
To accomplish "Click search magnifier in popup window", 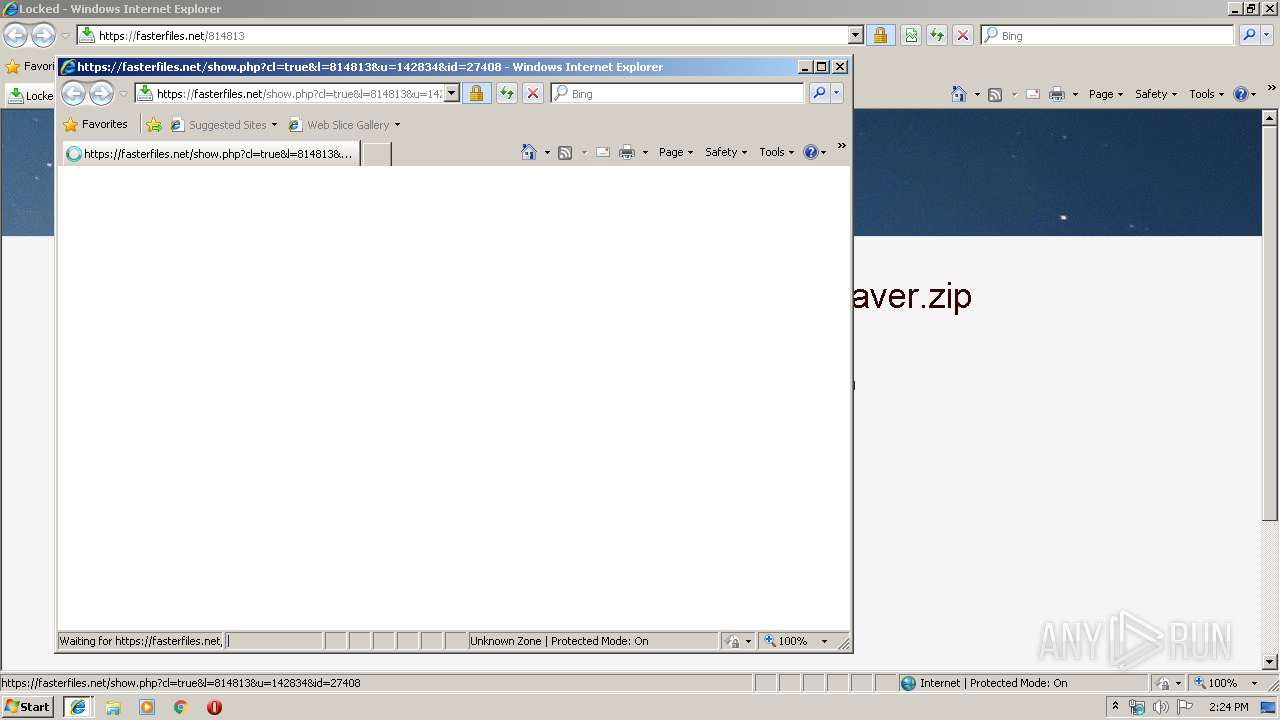I will pos(819,93).
